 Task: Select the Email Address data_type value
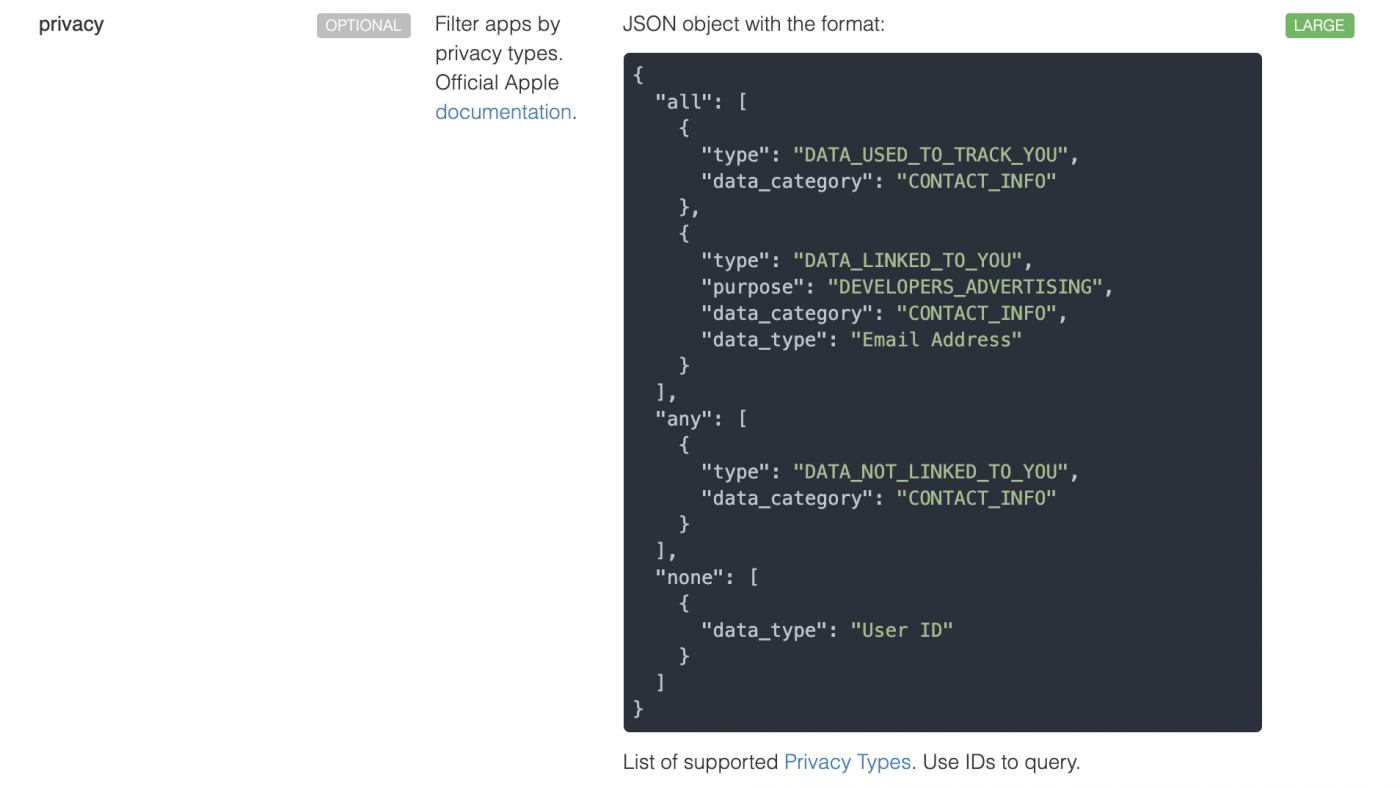pyautogui.click(x=938, y=340)
